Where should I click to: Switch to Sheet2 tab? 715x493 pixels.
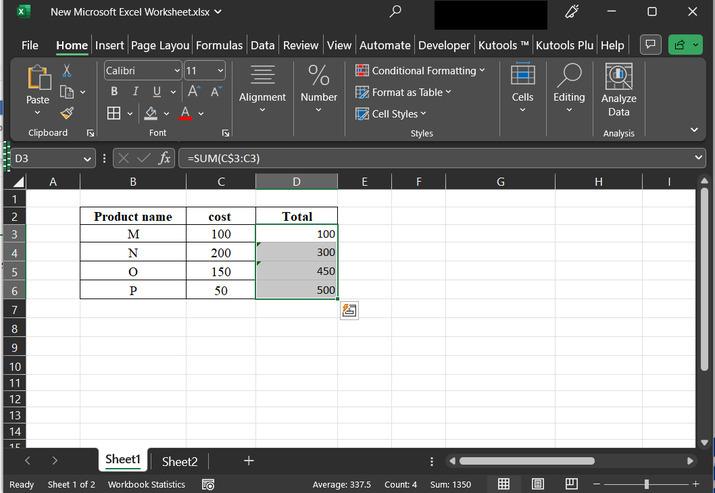pos(180,461)
